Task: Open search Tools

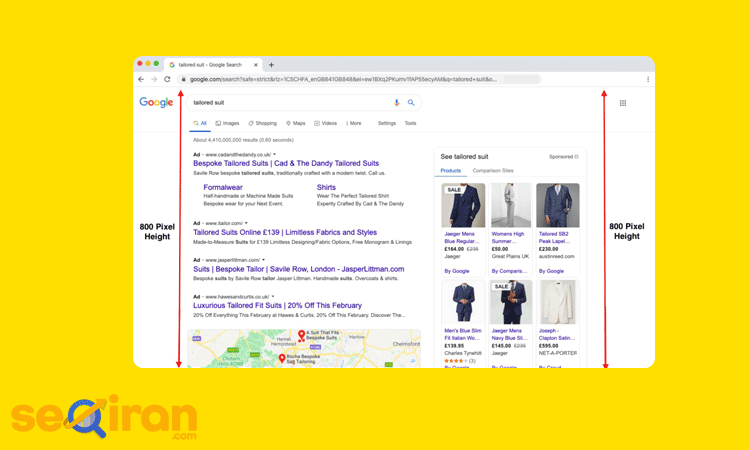Action: (410, 123)
